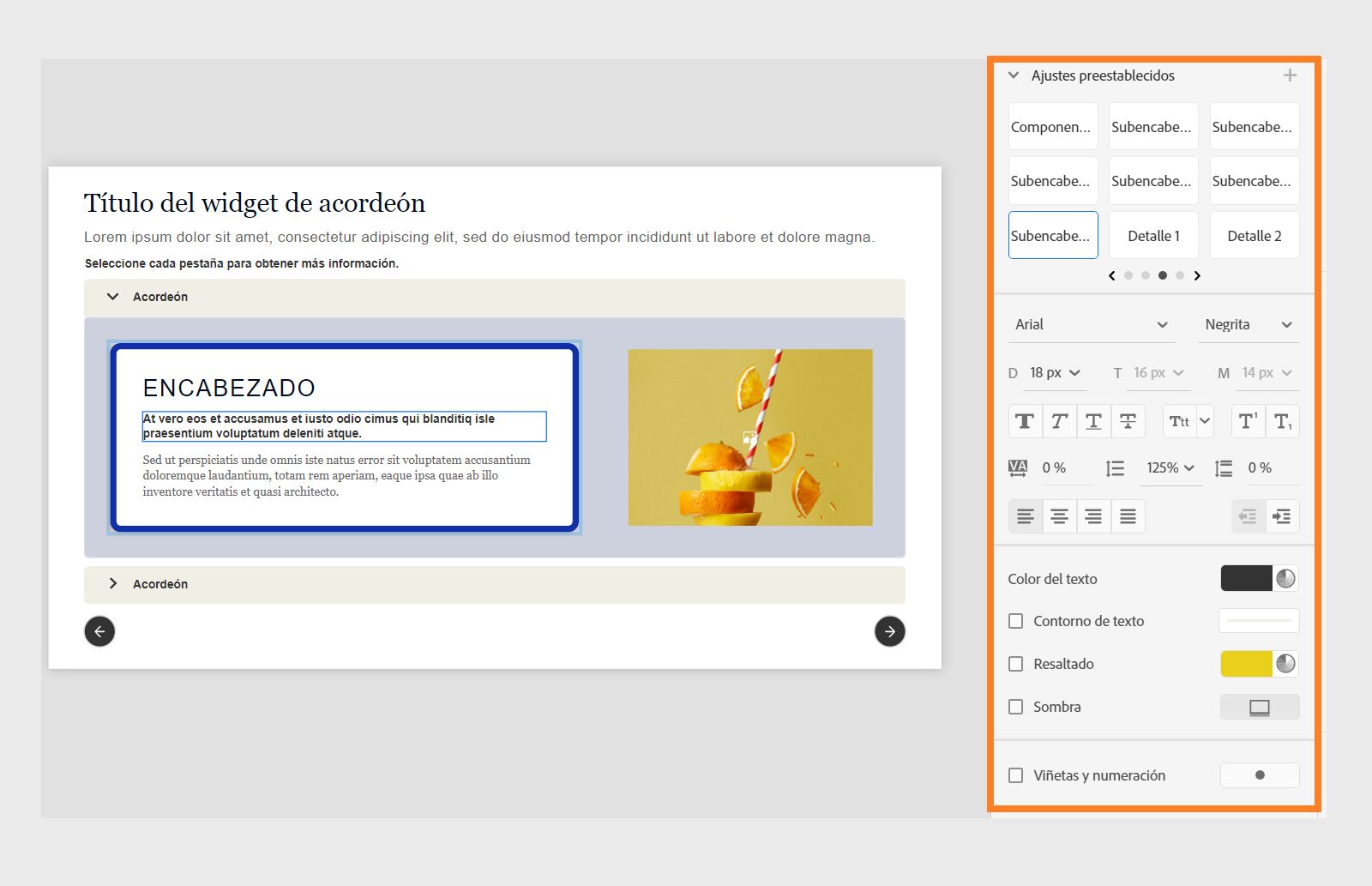Image resolution: width=1372 pixels, height=886 pixels.
Task: Pick the yellow highlight color swatch
Action: (1246, 664)
